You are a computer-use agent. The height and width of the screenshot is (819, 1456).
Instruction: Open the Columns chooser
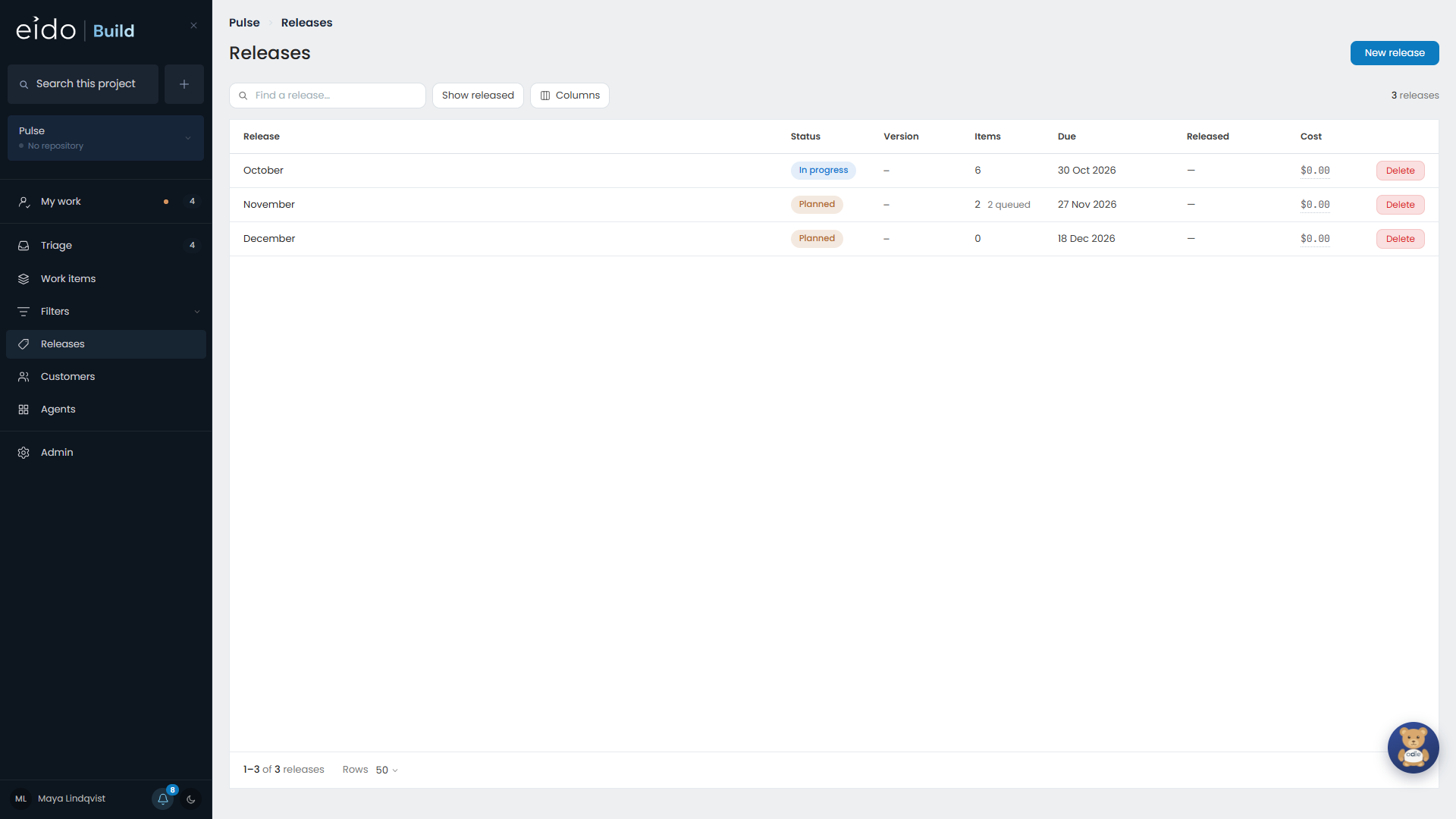coord(570,96)
